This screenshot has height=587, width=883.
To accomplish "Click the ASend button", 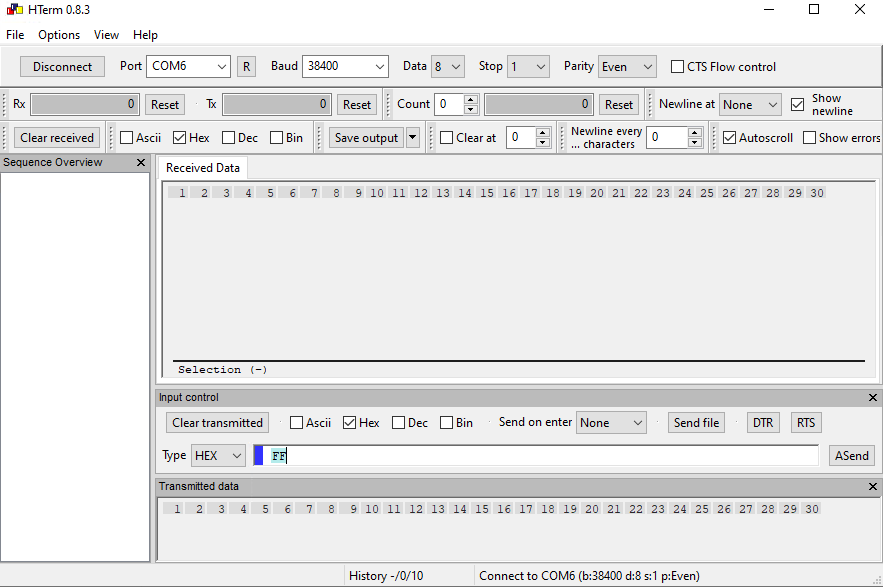I will [x=851, y=456].
